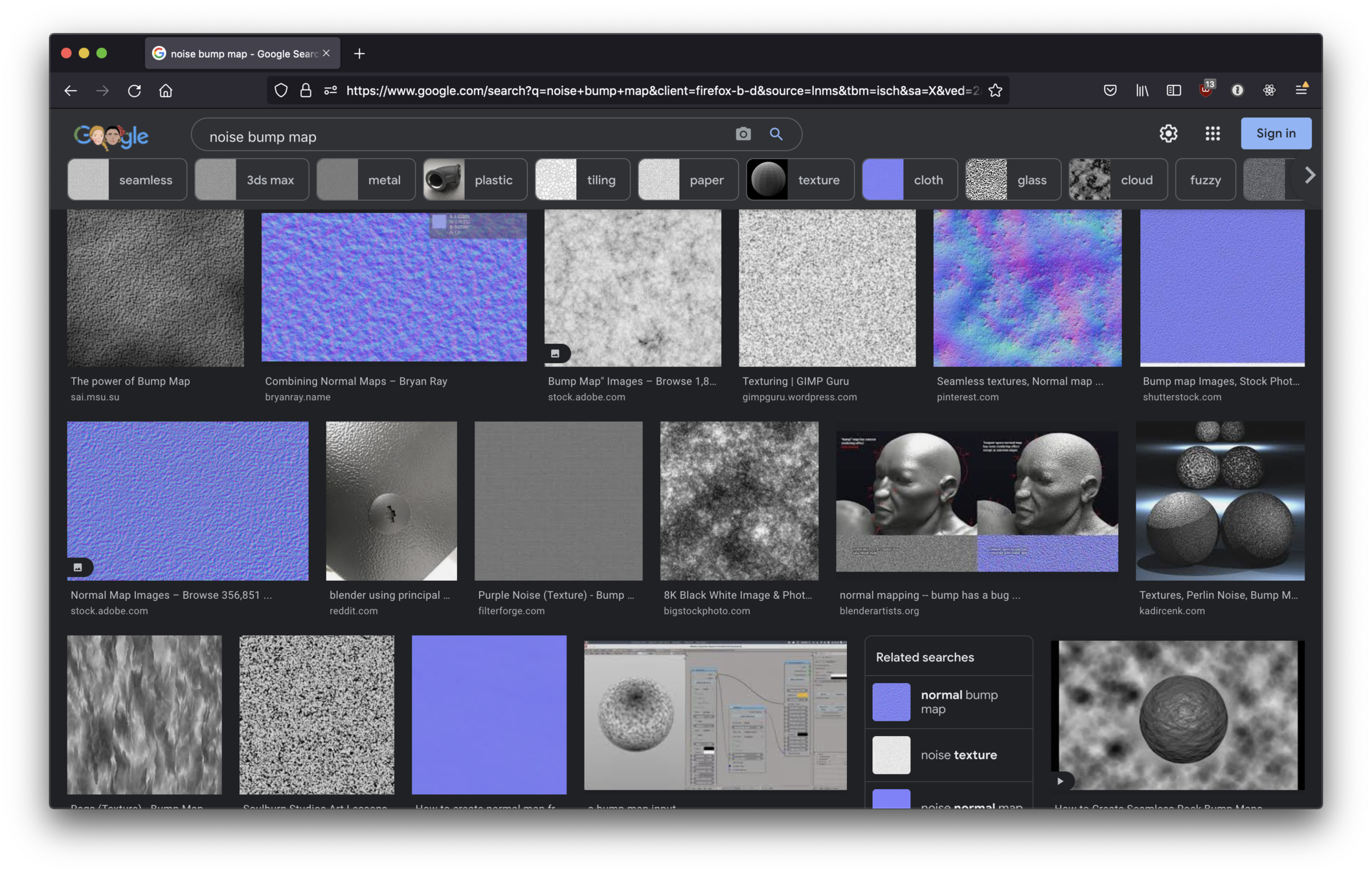1372x874 pixels.
Task: Open a new browser tab
Action: pyautogui.click(x=359, y=54)
